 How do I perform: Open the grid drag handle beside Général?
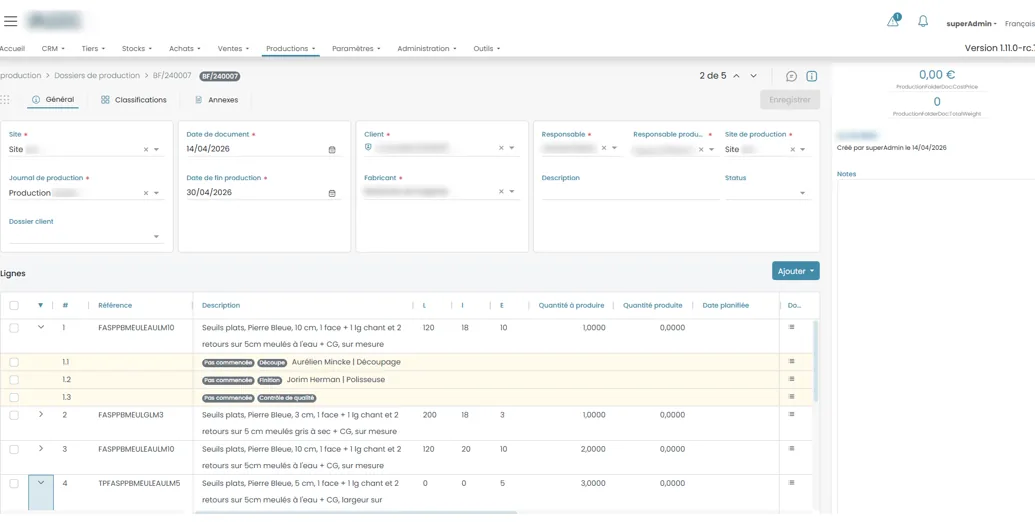pyautogui.click(x=5, y=100)
